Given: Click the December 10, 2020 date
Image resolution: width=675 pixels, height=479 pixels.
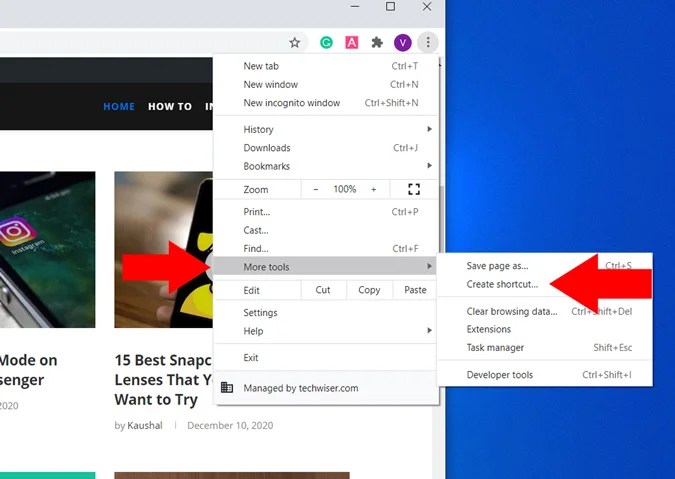Looking at the screenshot, I should pyautogui.click(x=230, y=425).
